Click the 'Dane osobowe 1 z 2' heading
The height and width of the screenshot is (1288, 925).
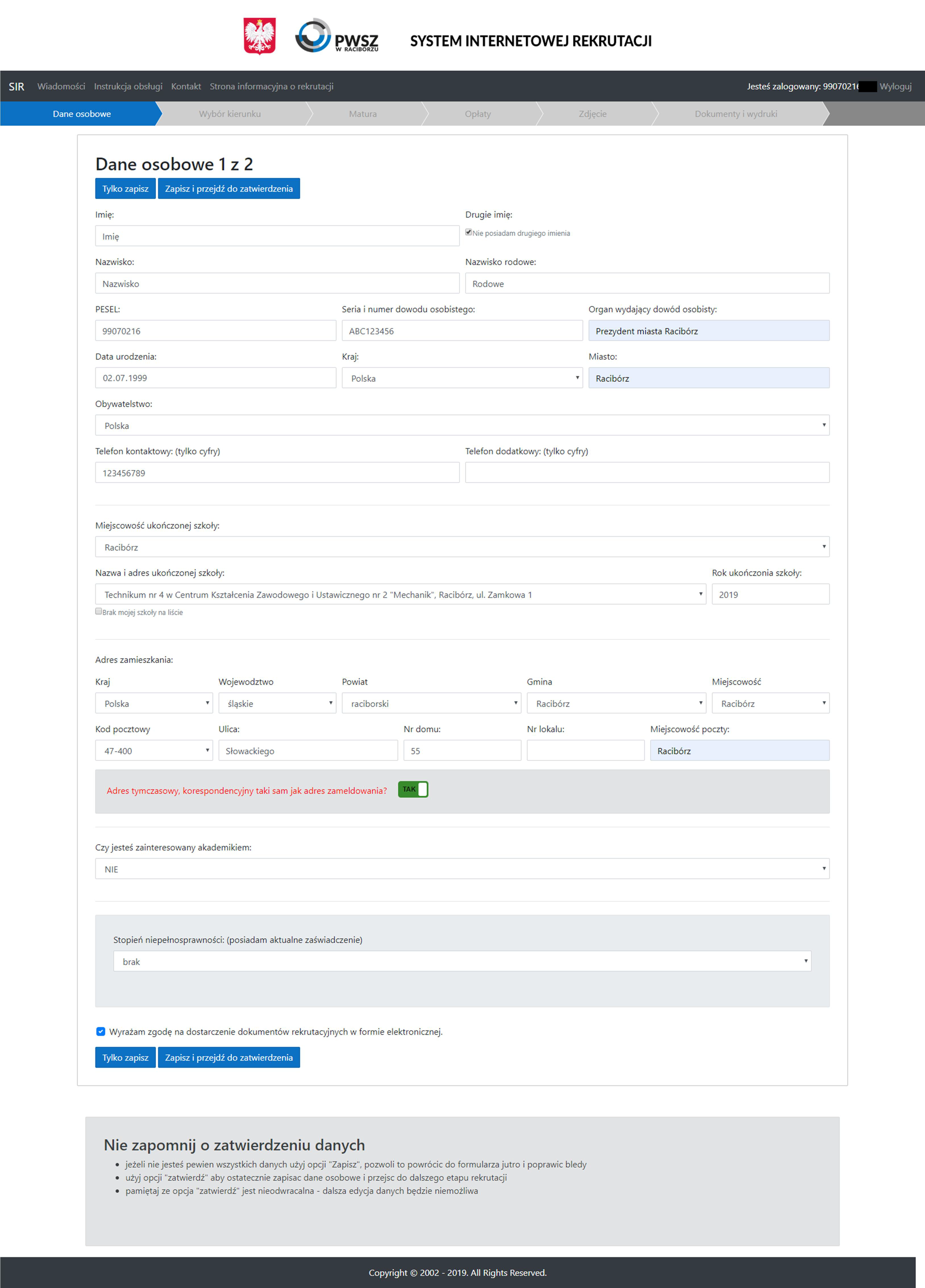tap(174, 164)
